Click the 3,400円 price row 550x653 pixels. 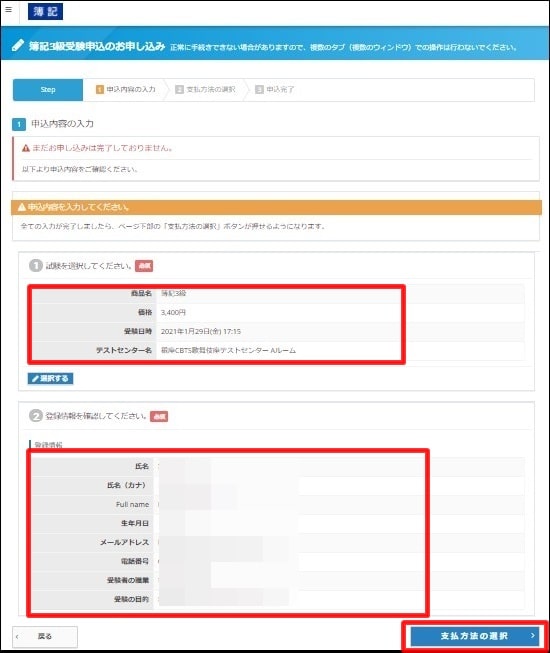point(278,312)
